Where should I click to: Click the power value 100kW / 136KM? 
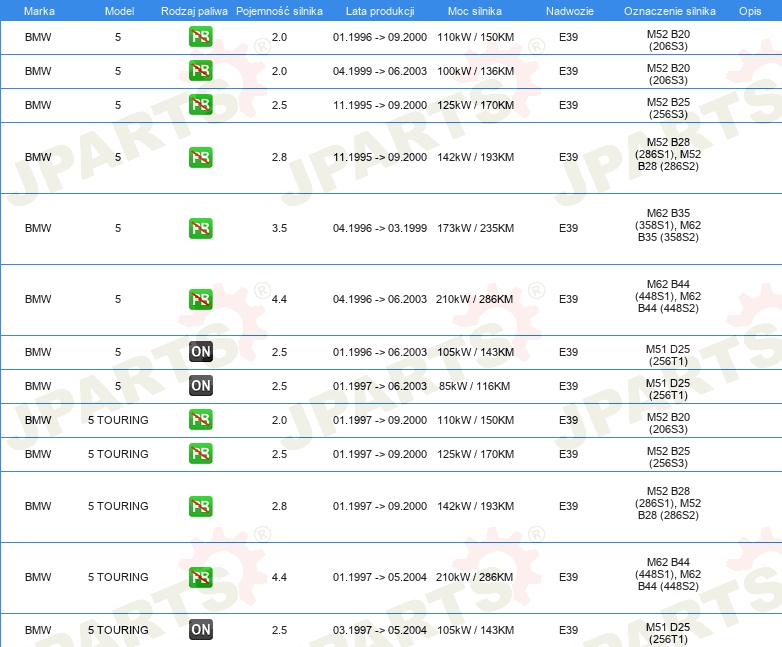click(475, 71)
